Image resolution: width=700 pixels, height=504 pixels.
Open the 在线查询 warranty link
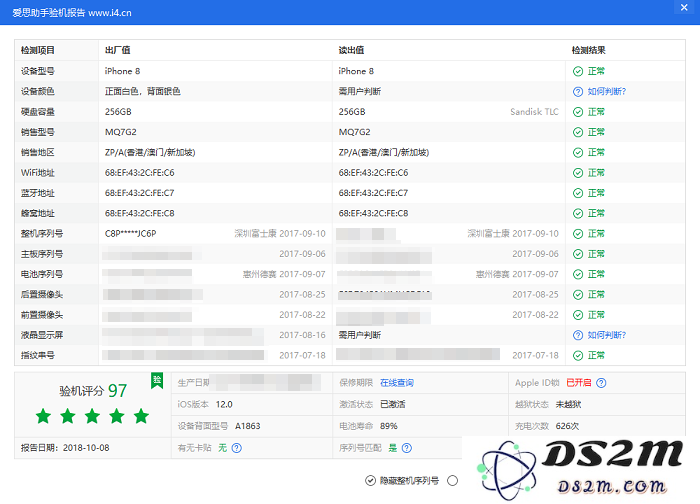(x=397, y=383)
